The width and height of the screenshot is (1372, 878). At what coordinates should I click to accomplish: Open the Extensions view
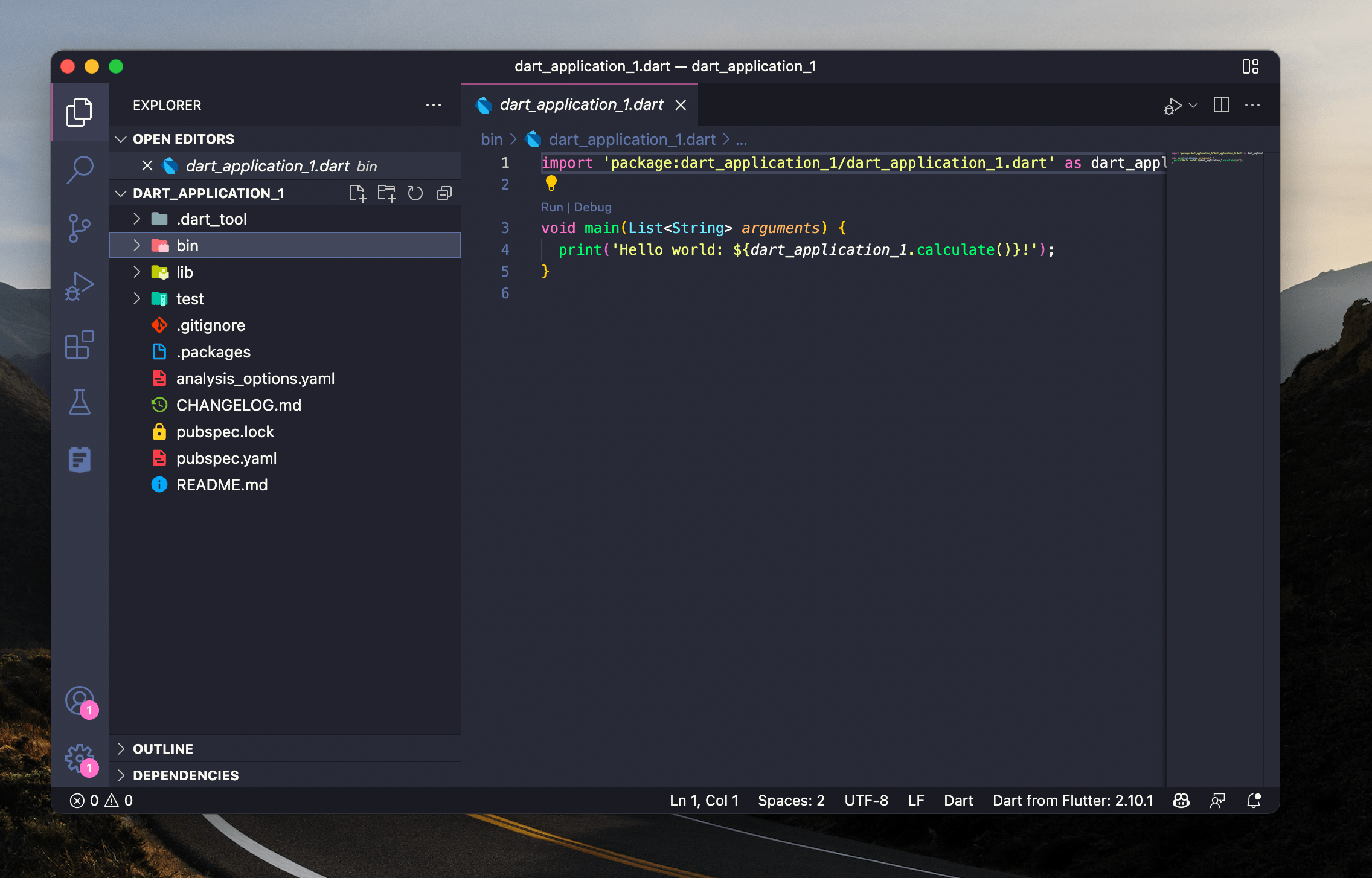tap(80, 344)
